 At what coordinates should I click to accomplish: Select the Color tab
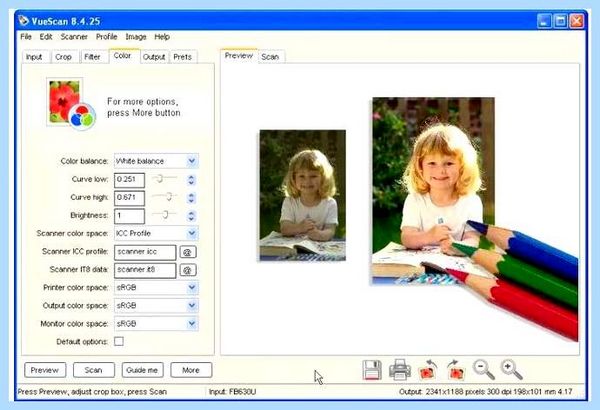tap(123, 56)
